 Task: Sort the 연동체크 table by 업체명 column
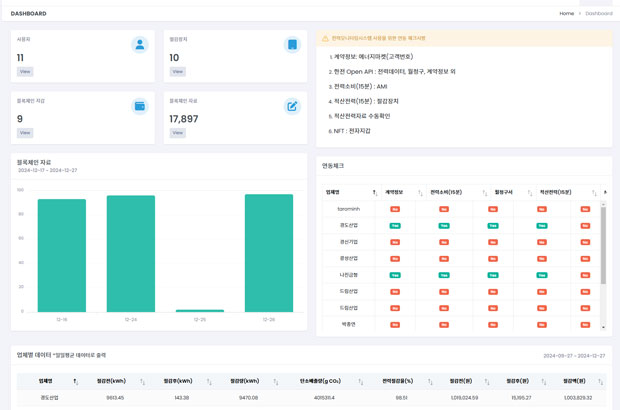coord(375,193)
